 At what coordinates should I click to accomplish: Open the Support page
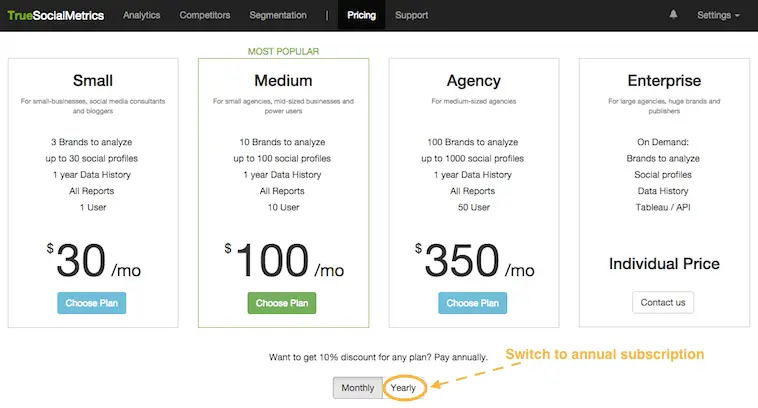[411, 15]
